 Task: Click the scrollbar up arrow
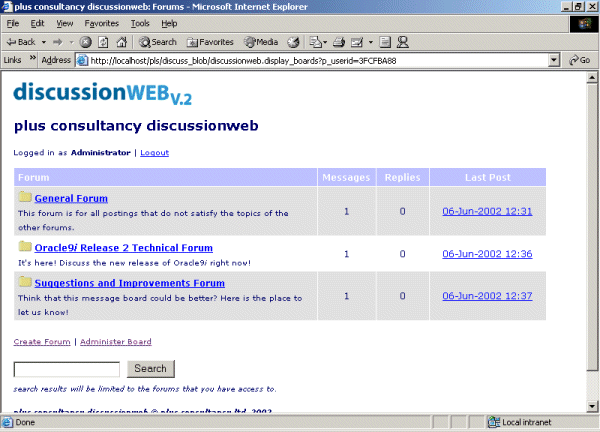click(x=592, y=78)
